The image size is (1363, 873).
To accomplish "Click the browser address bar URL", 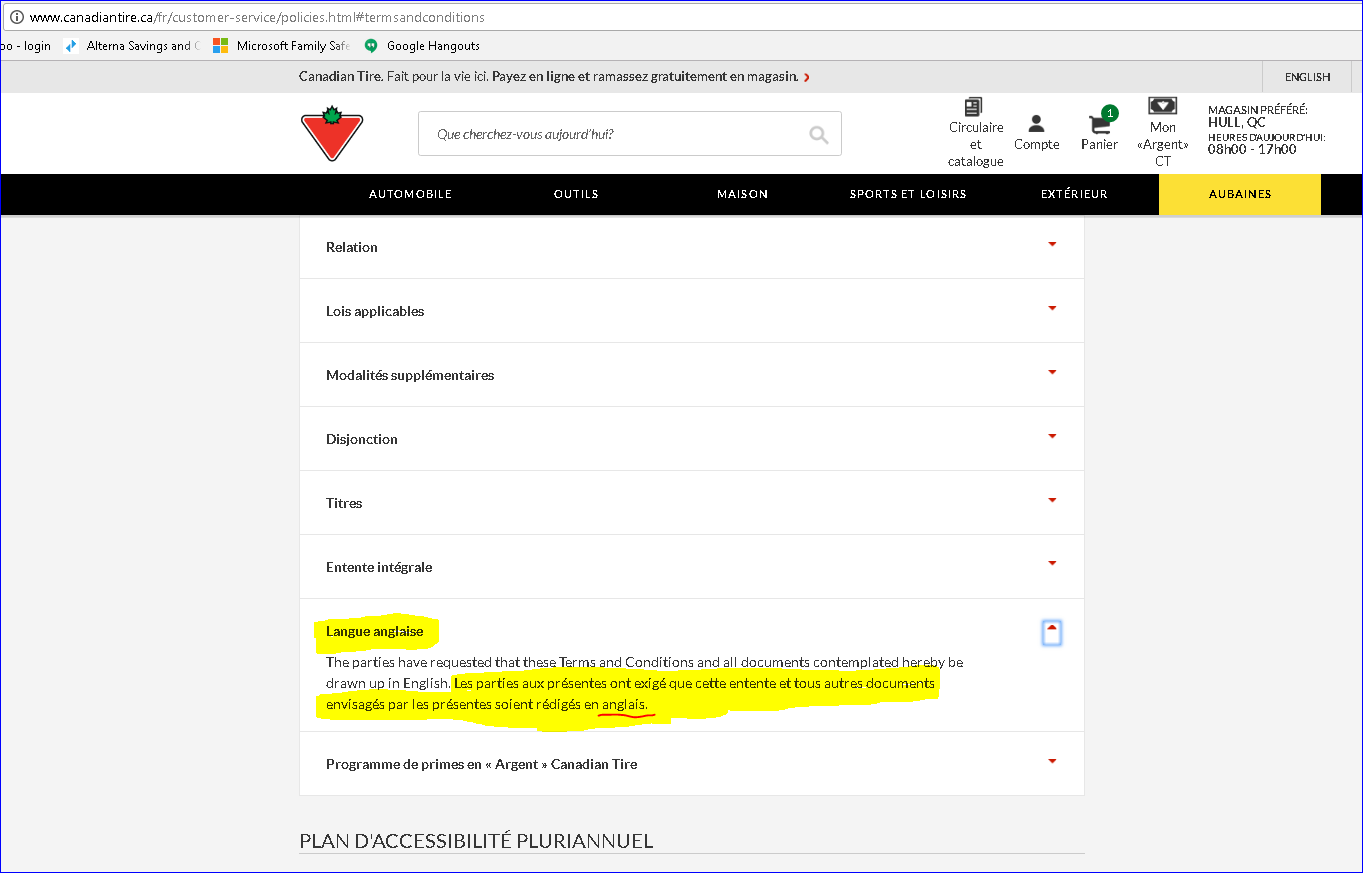I will [x=257, y=17].
